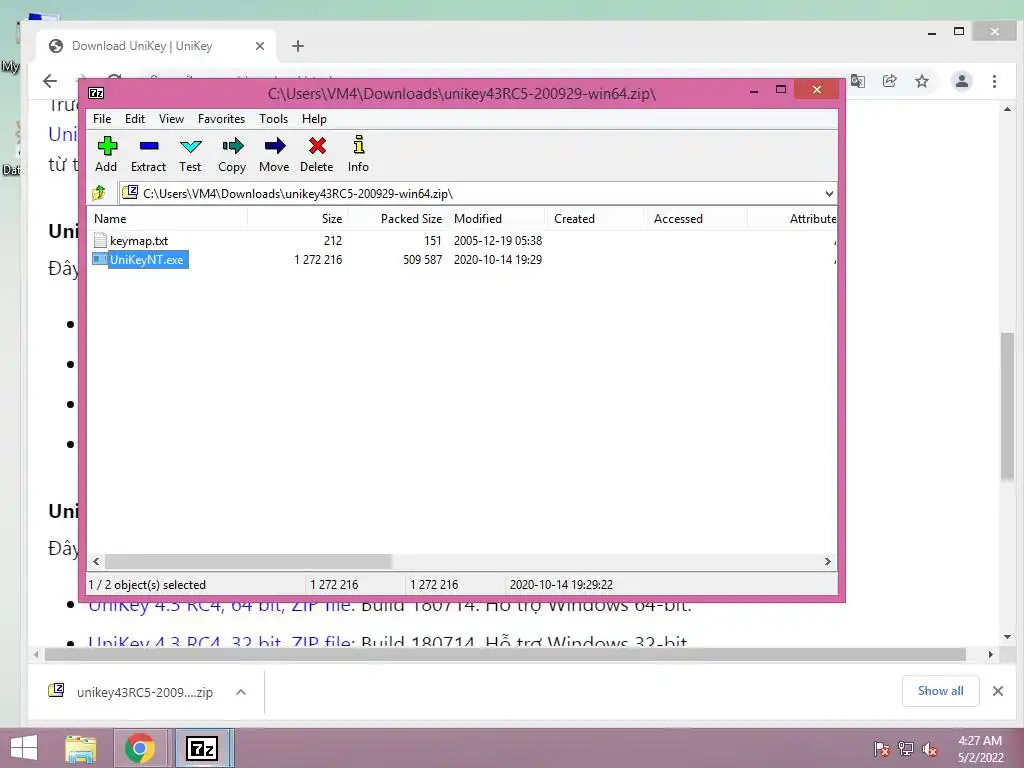The image size is (1024, 768).
Task: Click the Chrome share icon
Action: coord(889,81)
